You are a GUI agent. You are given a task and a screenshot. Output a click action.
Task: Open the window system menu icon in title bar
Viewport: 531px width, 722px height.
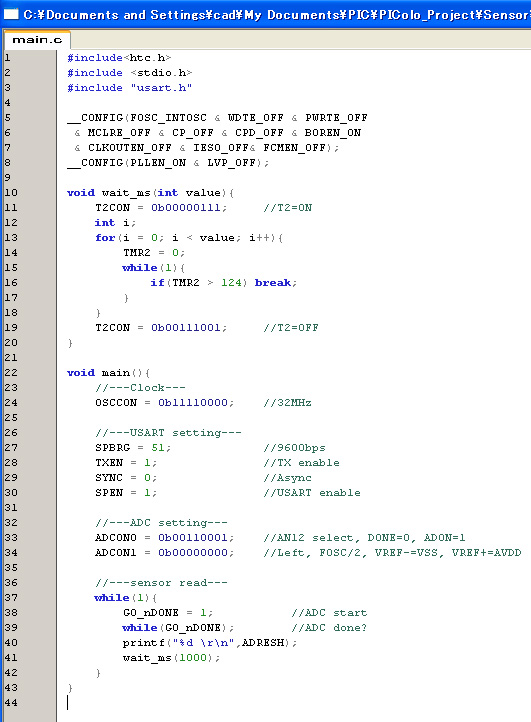tap(11, 14)
